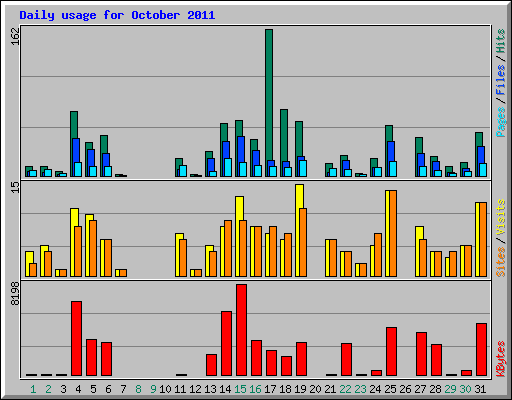
Task: Click day label '13' on the x-axis
Action: (x=210, y=389)
